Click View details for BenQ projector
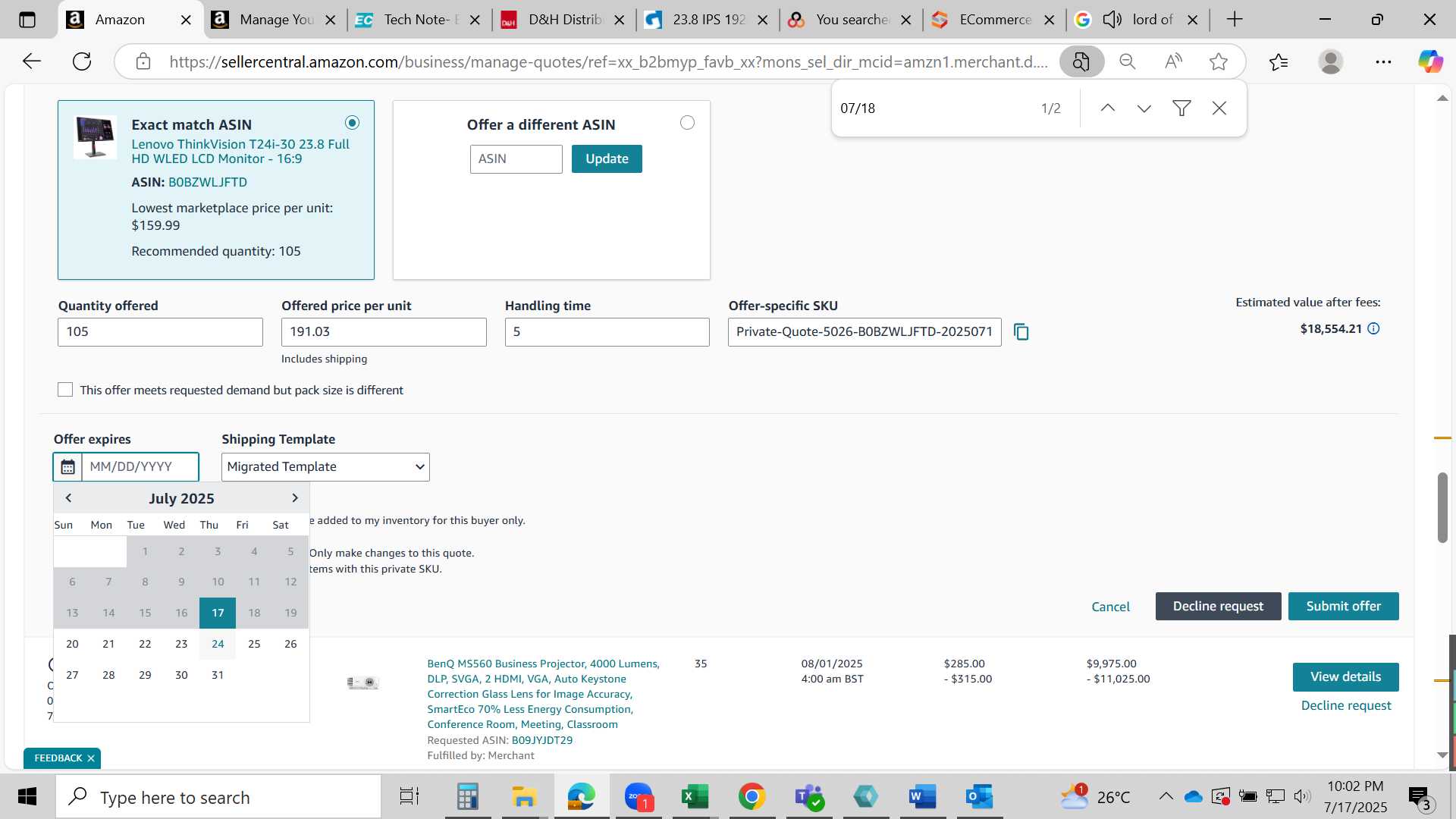 (1345, 677)
